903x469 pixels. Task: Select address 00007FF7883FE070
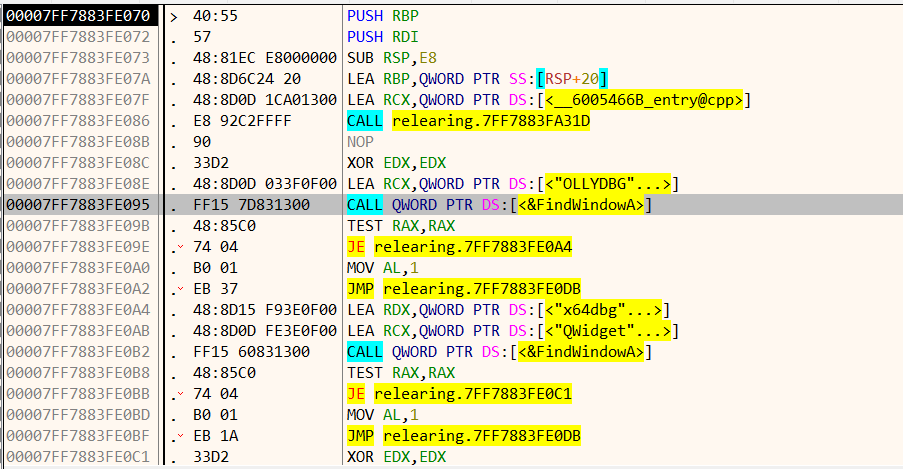[x=77, y=16]
